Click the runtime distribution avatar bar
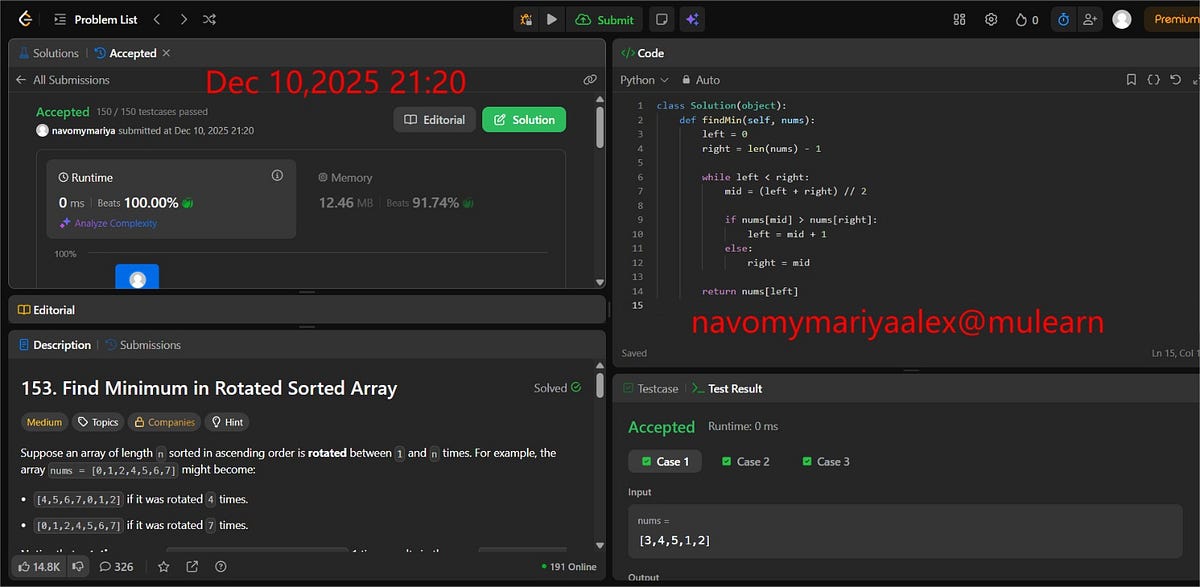This screenshot has height=587, width=1200. (x=137, y=277)
